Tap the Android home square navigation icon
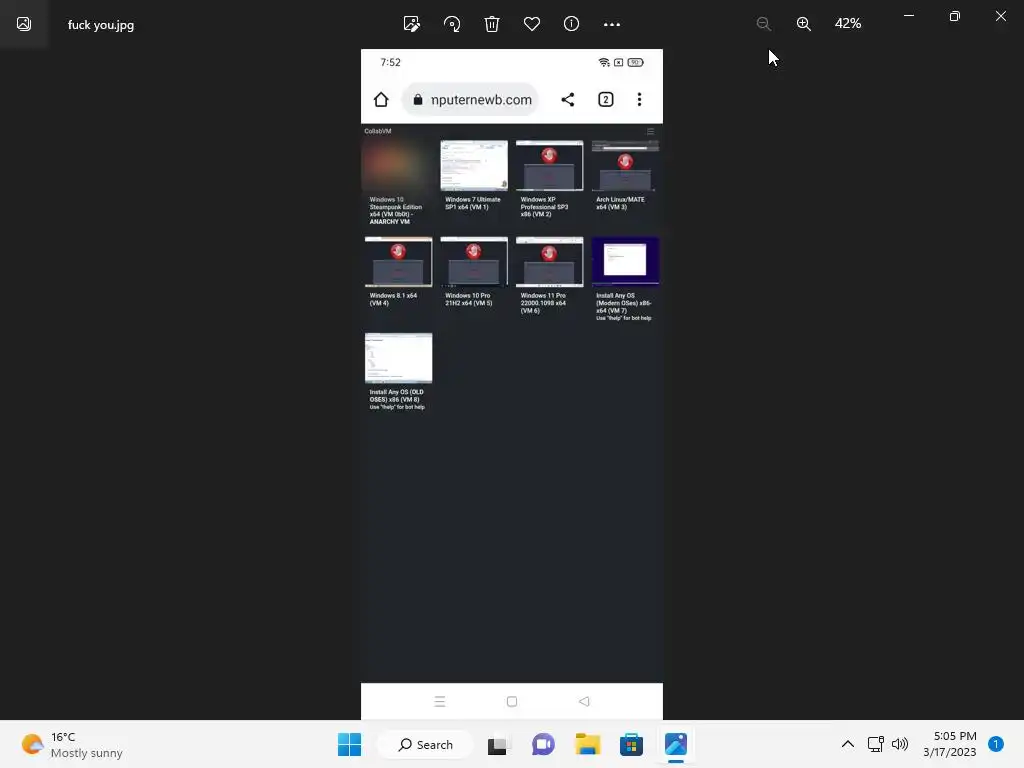 pos(512,701)
